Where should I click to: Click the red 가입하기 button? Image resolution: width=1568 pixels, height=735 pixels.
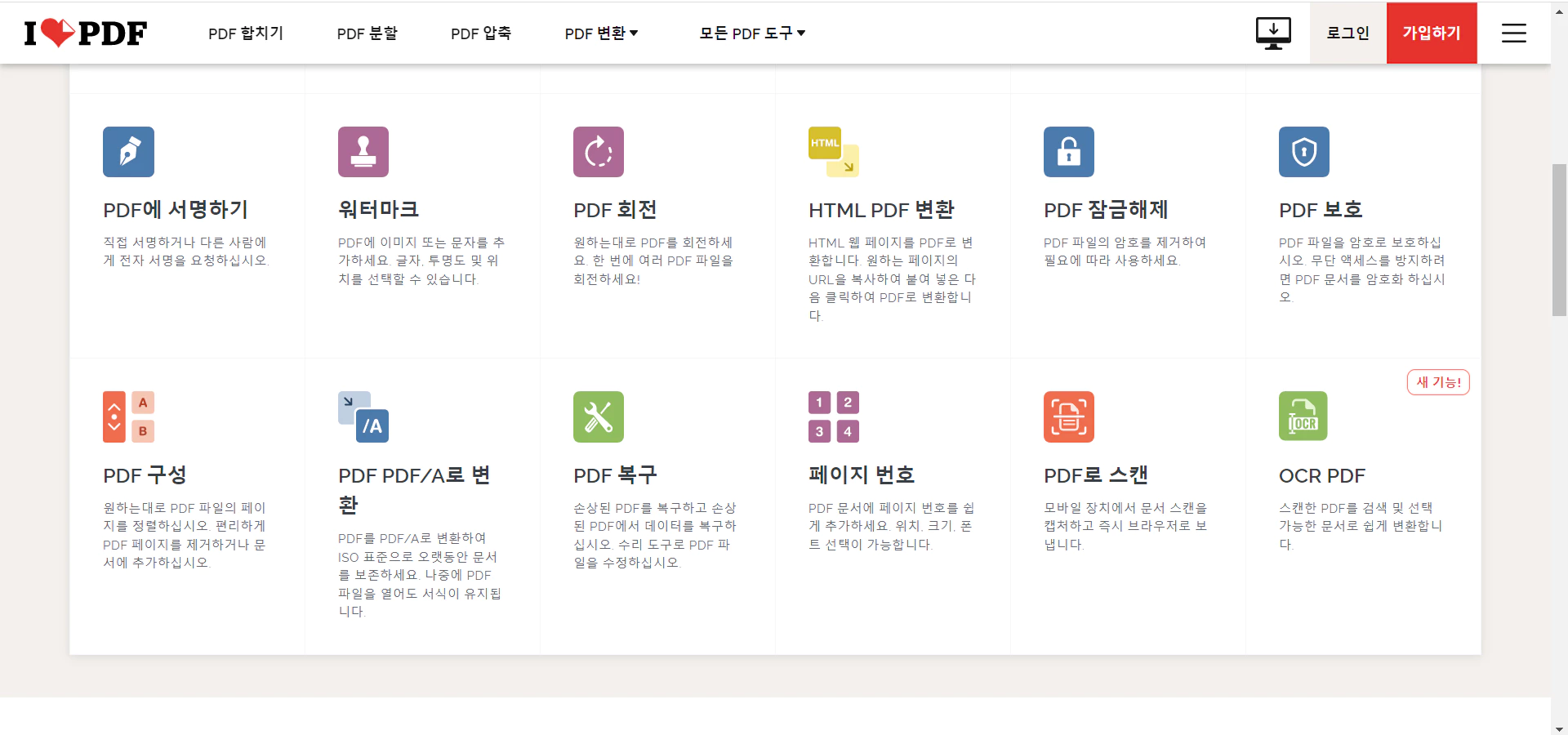click(x=1431, y=33)
